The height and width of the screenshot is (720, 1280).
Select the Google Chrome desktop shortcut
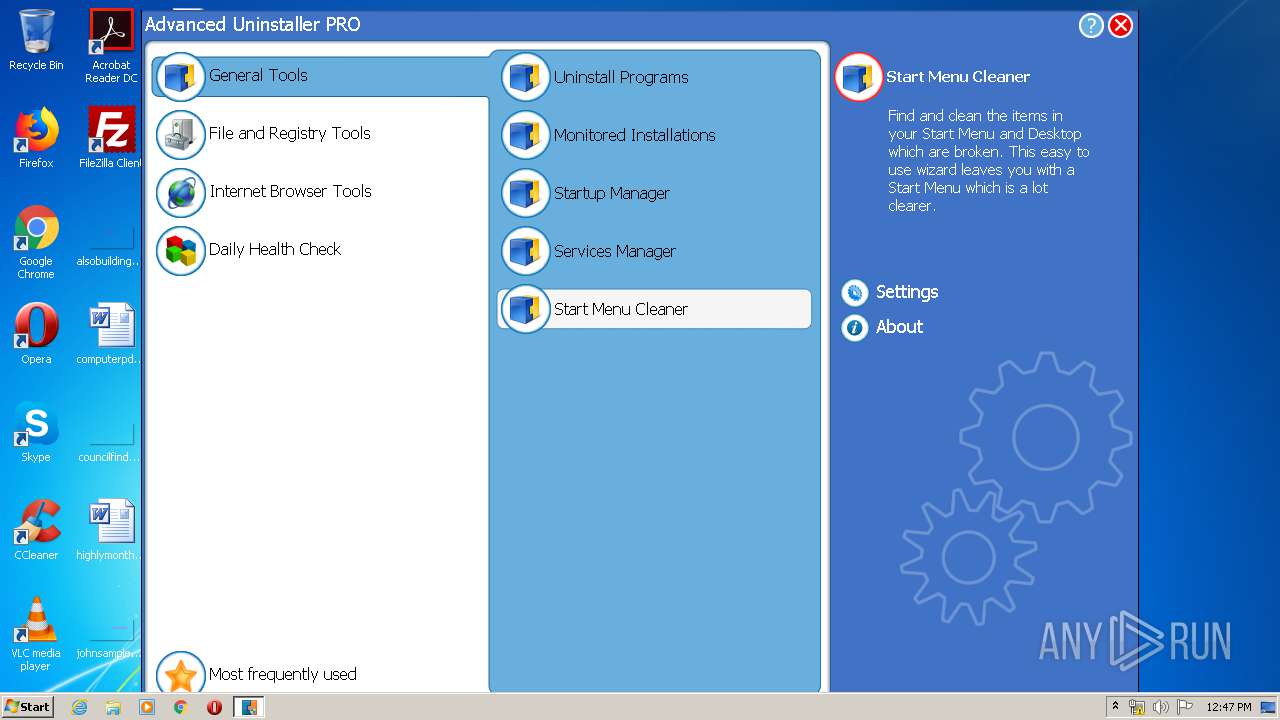[x=36, y=242]
